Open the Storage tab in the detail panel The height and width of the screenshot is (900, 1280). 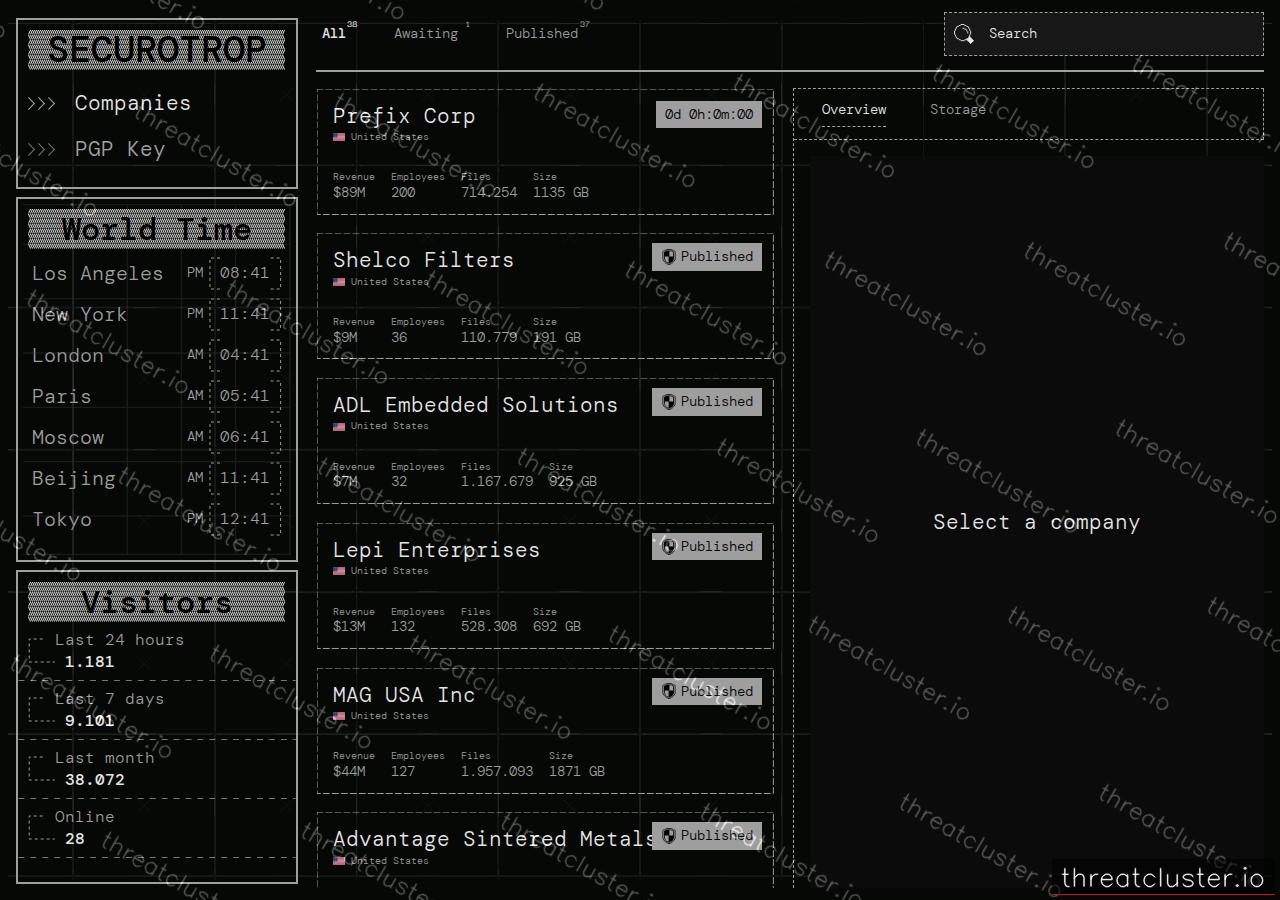[x=958, y=110]
